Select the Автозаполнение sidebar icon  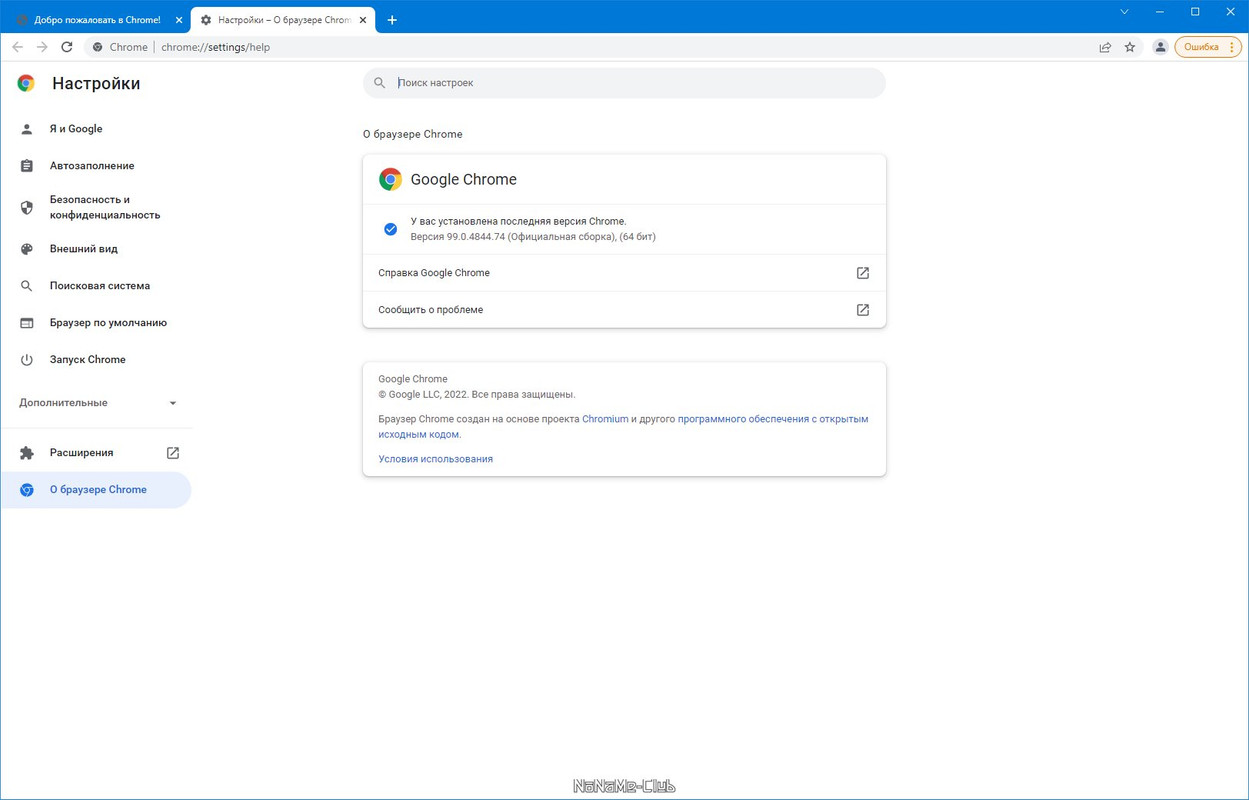tap(91, 165)
